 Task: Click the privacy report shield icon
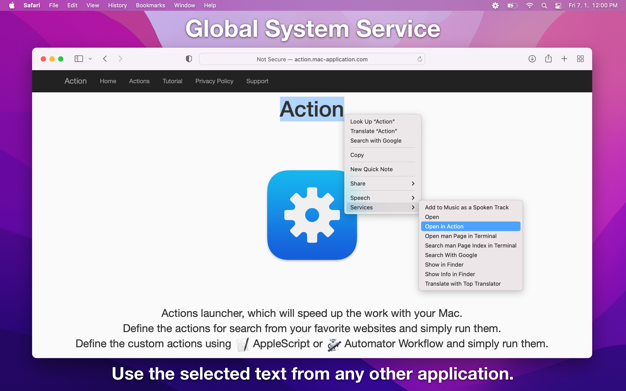coord(189,59)
